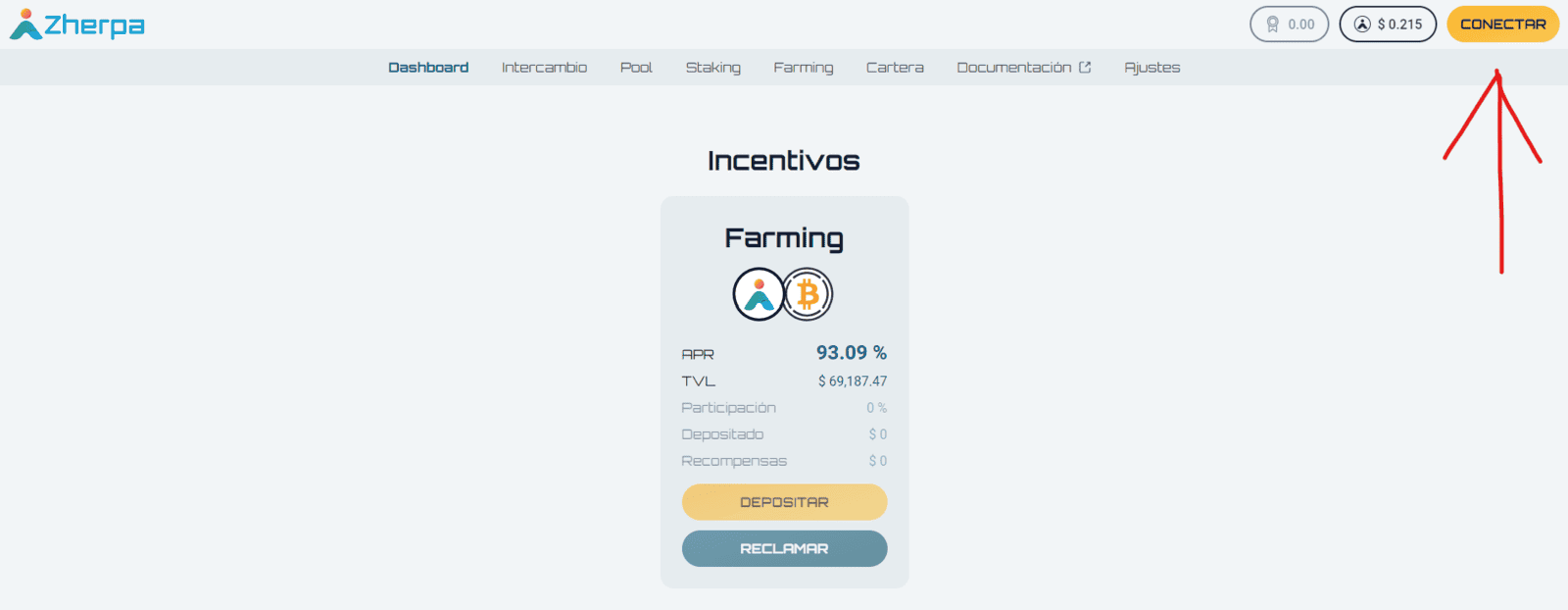Click the Zherpa token icon in Farming card
This screenshot has height=610, width=1568.
pos(759,294)
